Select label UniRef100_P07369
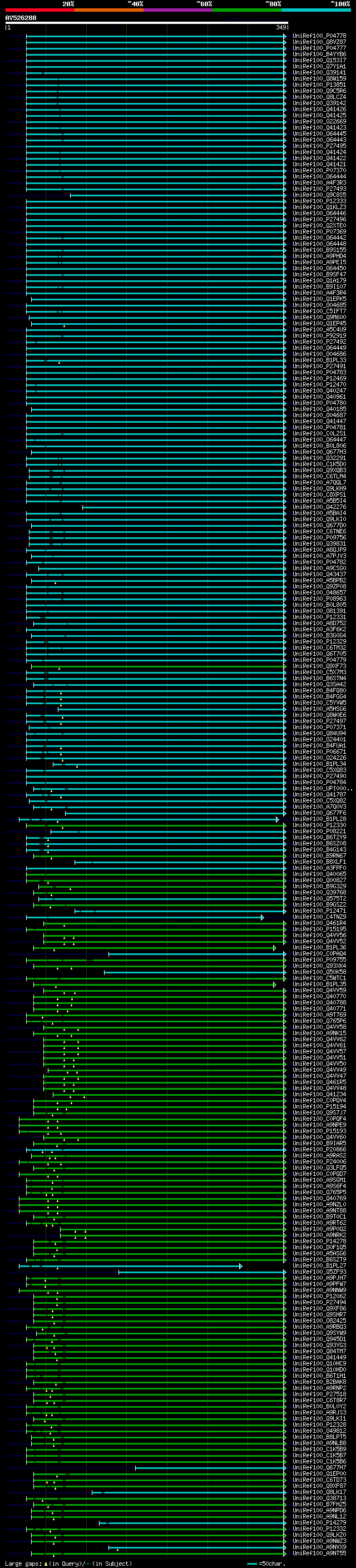 pos(319,231)
